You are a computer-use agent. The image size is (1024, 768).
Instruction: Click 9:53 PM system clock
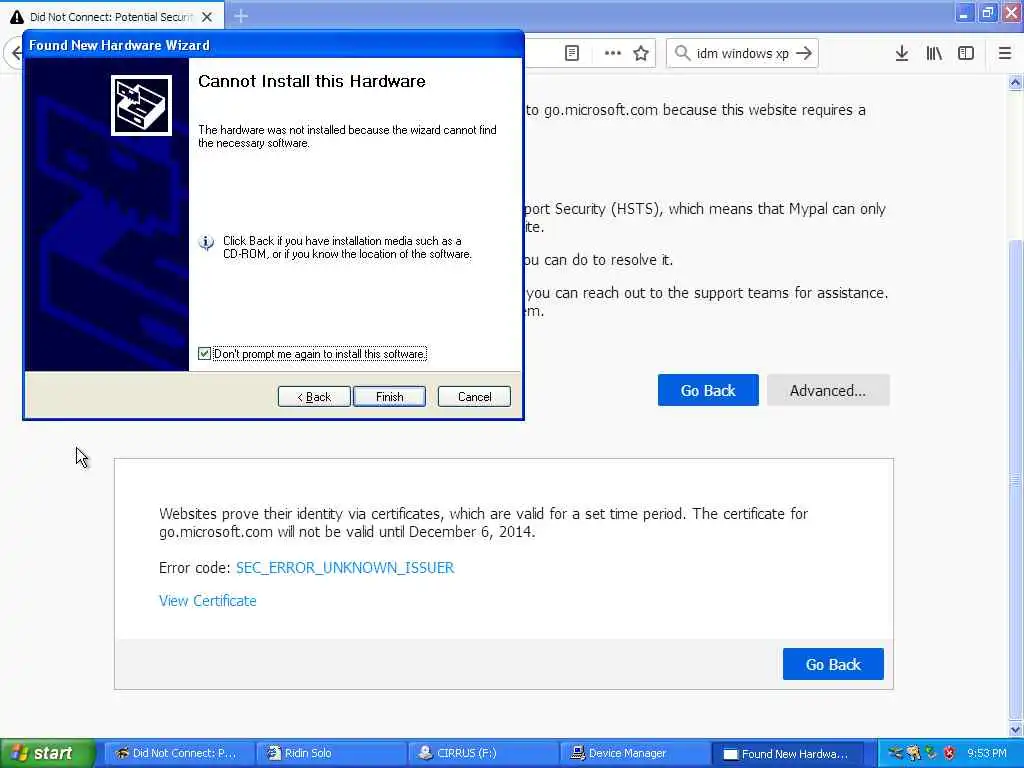pyautogui.click(x=986, y=753)
